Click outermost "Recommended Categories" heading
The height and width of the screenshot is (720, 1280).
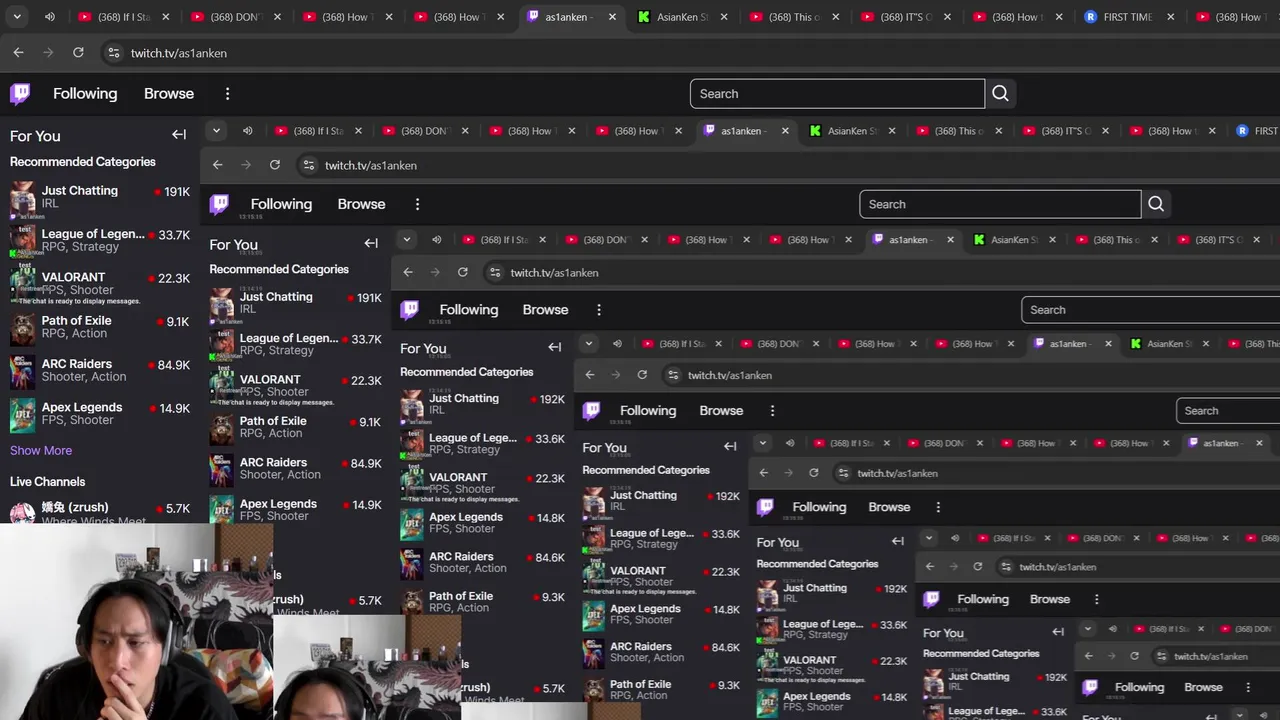click(x=83, y=161)
